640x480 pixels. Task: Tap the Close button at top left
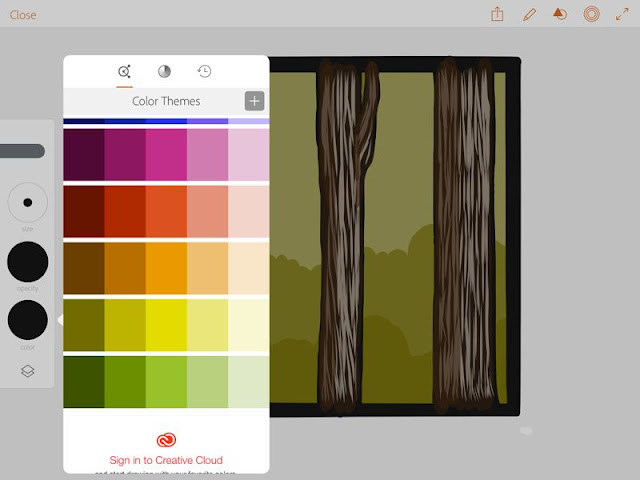(x=23, y=15)
